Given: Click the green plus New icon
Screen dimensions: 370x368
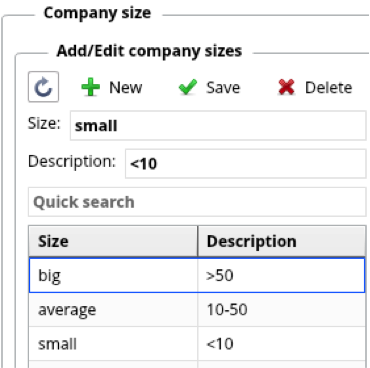Looking at the screenshot, I should click(x=90, y=87).
